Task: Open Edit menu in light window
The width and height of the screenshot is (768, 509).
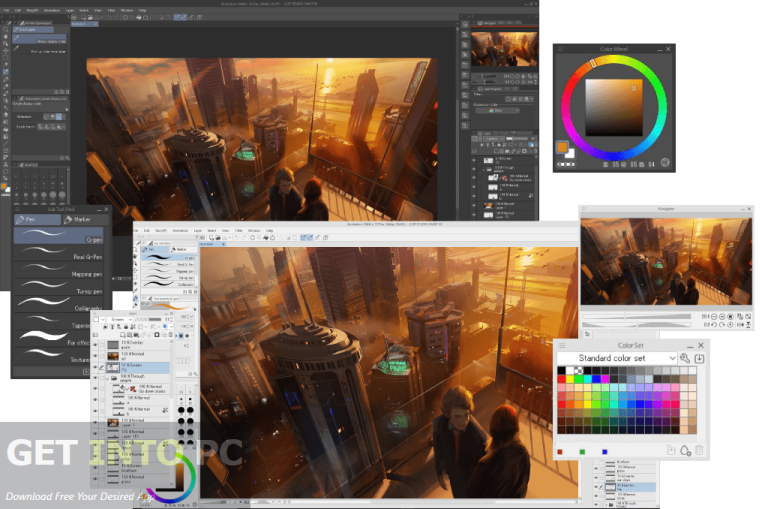Action: point(146,230)
